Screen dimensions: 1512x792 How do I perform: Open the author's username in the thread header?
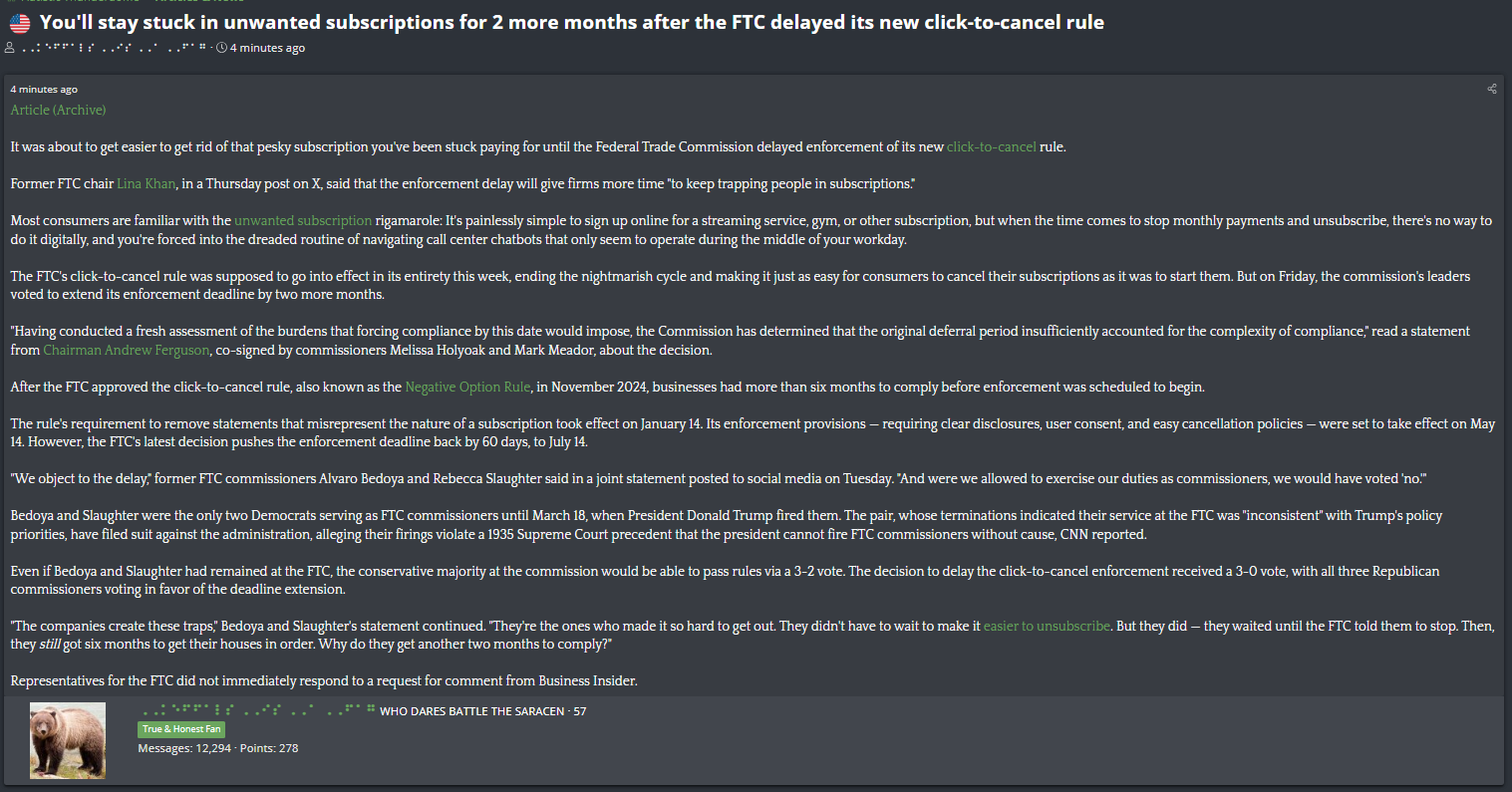pyautogui.click(x=114, y=48)
